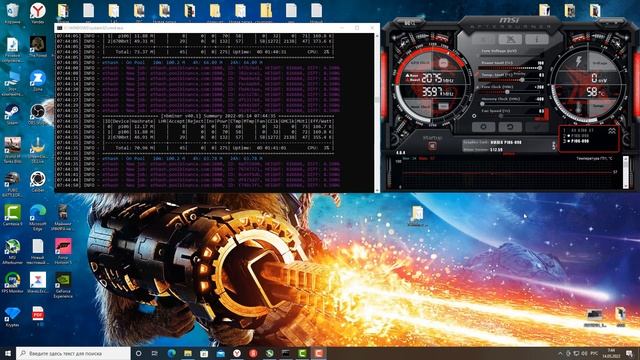Click the Afterburner OC Scanner button
The height and width of the screenshot is (360, 640).
click(510, 39)
